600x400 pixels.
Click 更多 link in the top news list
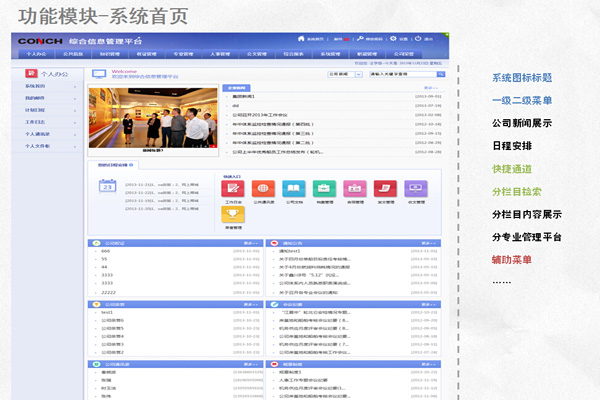coord(430,88)
